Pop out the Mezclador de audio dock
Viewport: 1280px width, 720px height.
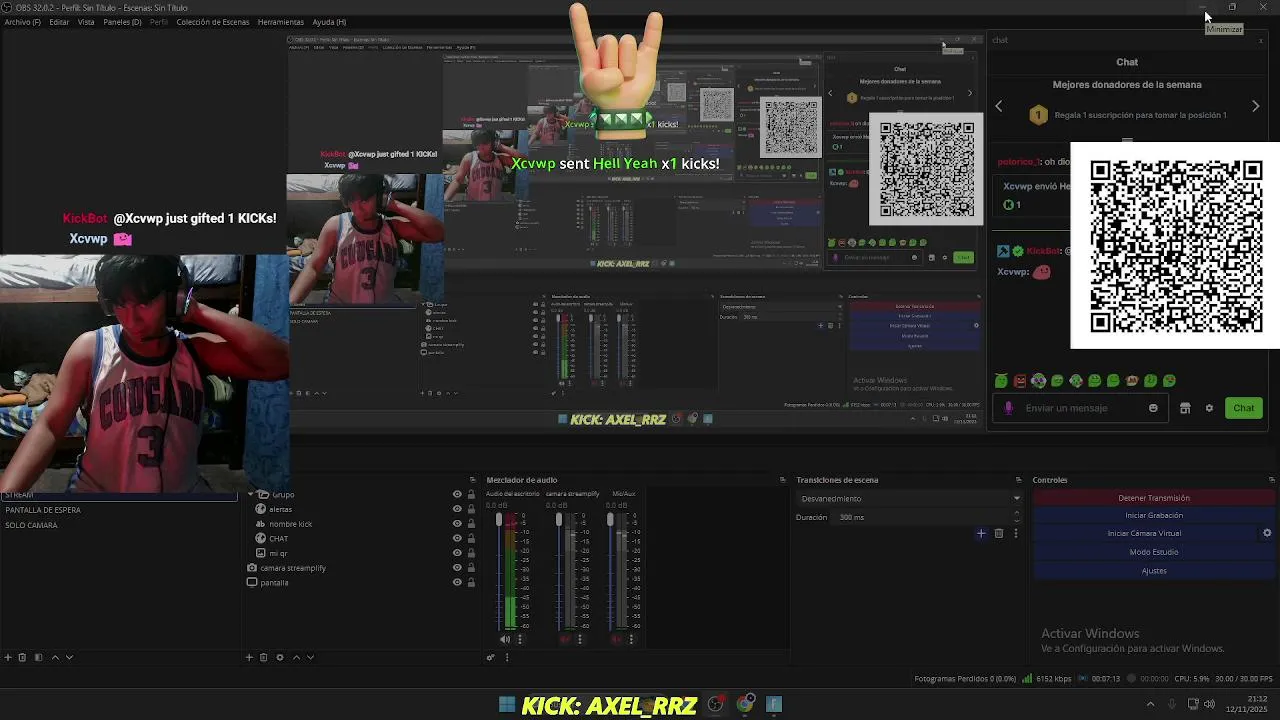(782, 480)
